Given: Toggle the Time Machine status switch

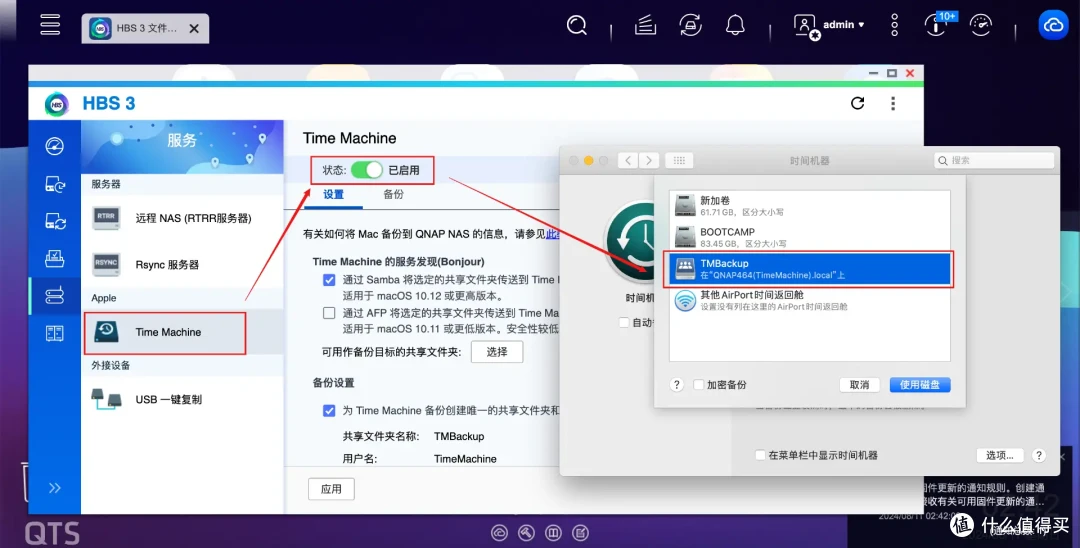Looking at the screenshot, I should tap(366, 170).
